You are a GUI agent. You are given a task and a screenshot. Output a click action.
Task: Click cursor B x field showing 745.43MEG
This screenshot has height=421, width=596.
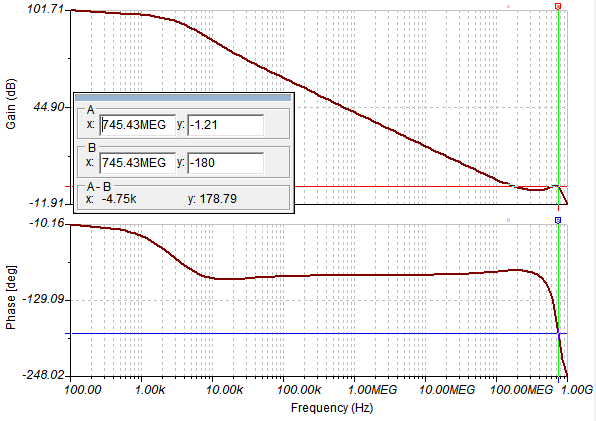(138, 163)
